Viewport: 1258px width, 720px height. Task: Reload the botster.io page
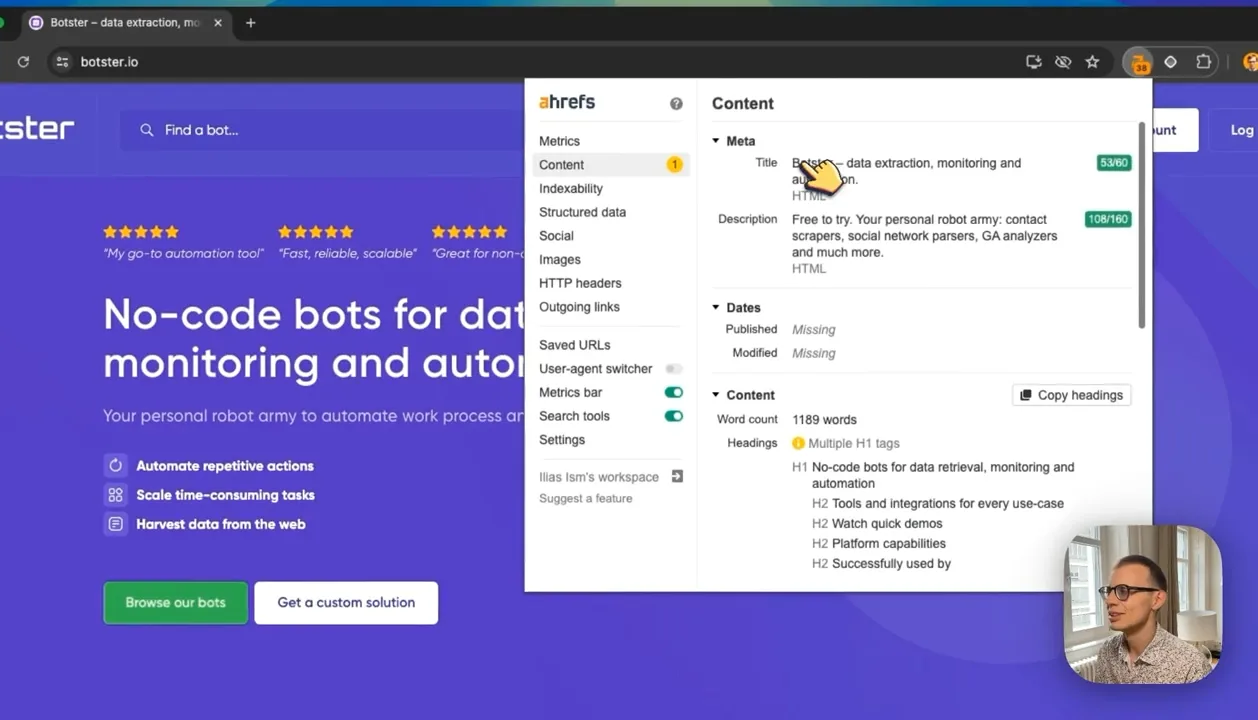click(23, 62)
